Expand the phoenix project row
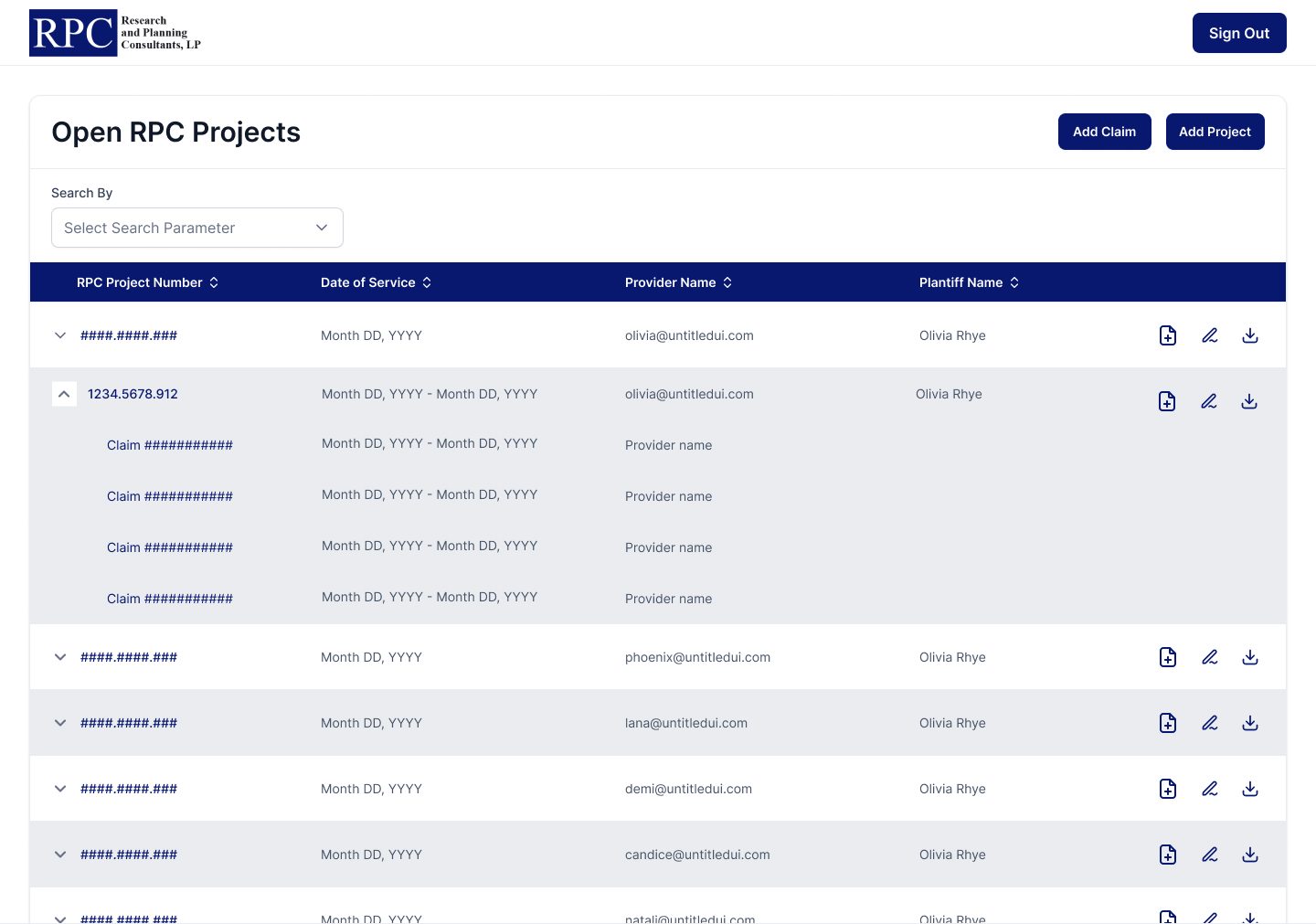Screen dimensions: 1316x924 coord(60,657)
